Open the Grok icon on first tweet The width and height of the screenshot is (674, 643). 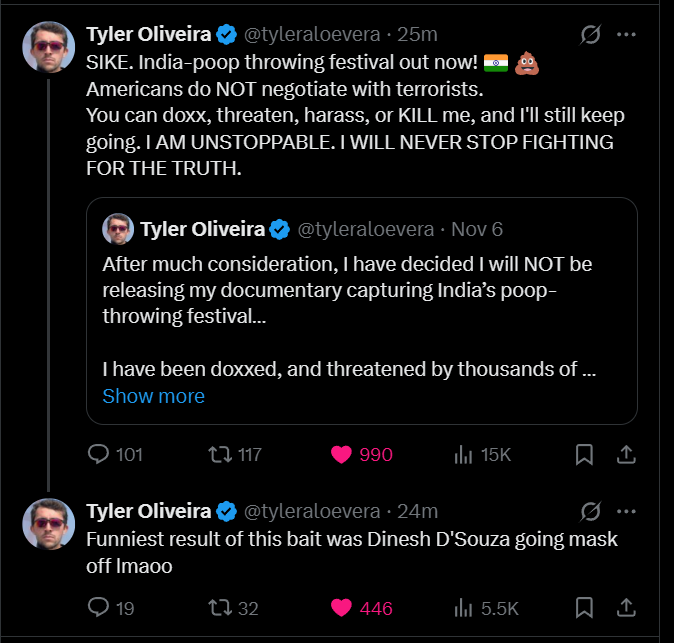590,35
